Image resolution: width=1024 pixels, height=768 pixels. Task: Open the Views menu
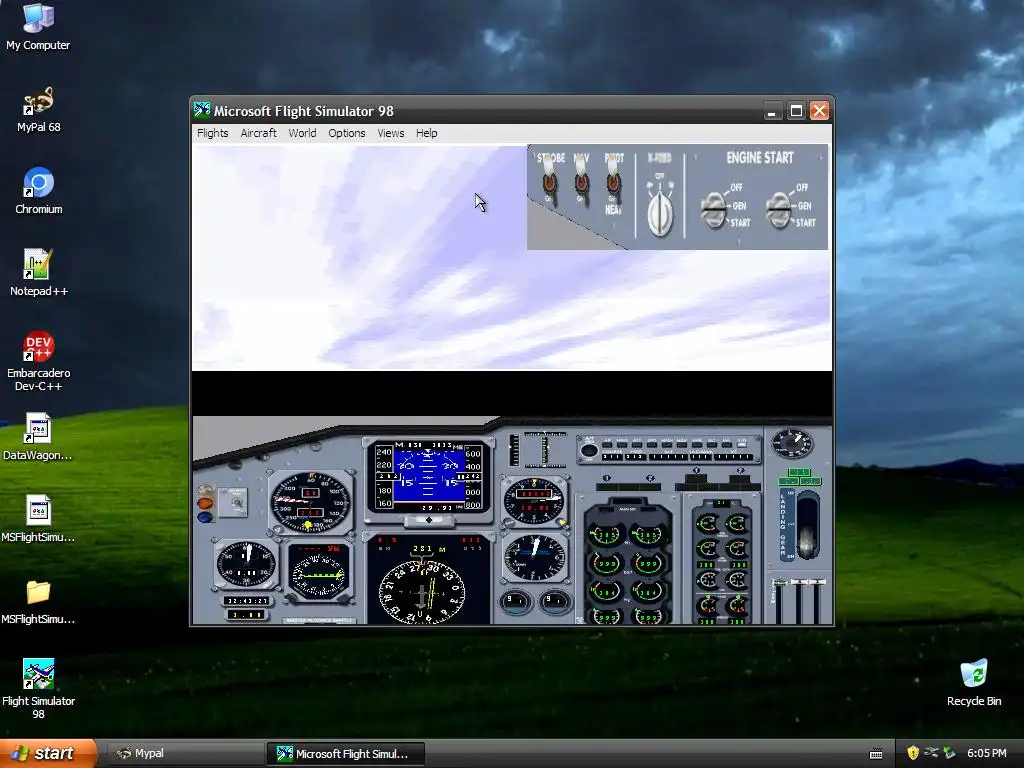click(391, 133)
